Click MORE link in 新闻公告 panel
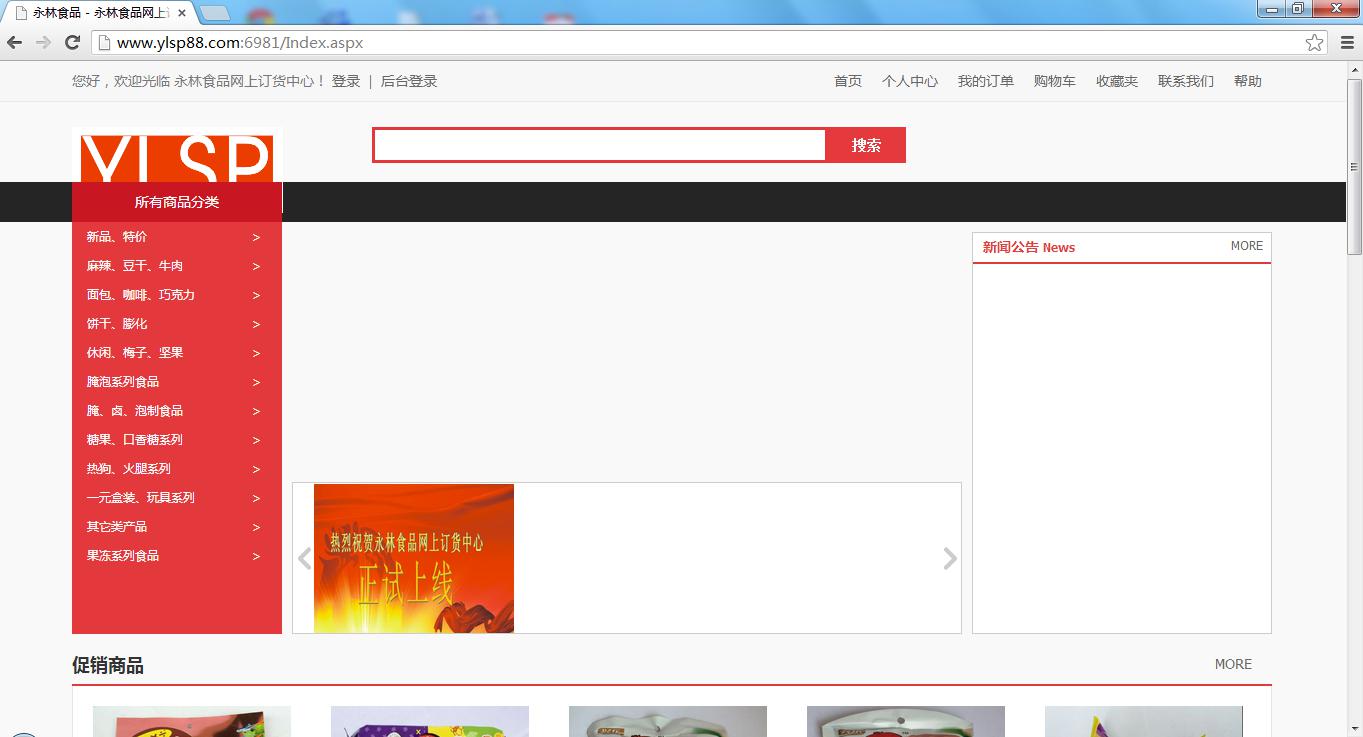The image size is (1363, 737). (1246, 246)
